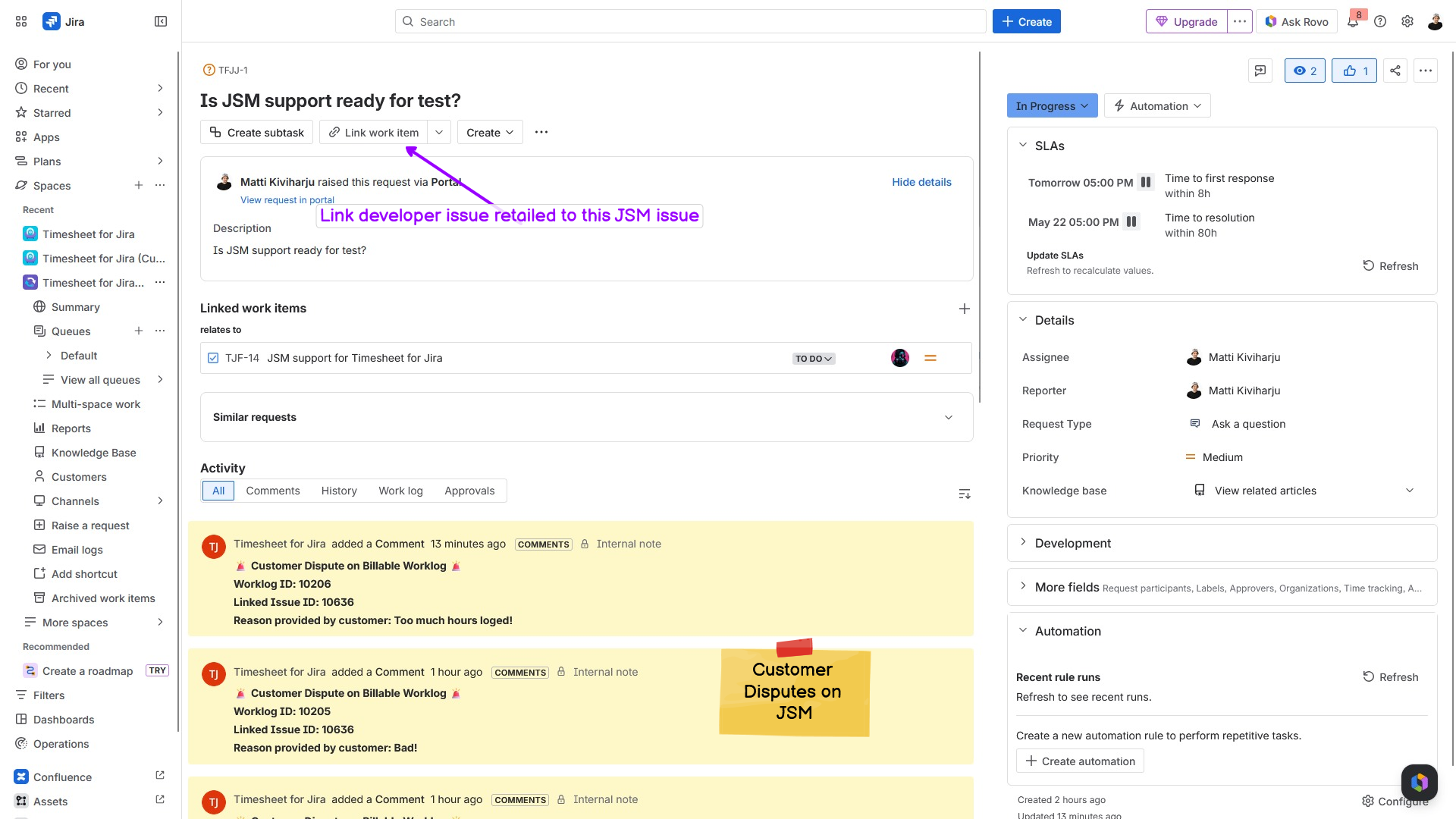Open Spaces more options ellipsis
This screenshot has height=819, width=1456.
pos(160,185)
